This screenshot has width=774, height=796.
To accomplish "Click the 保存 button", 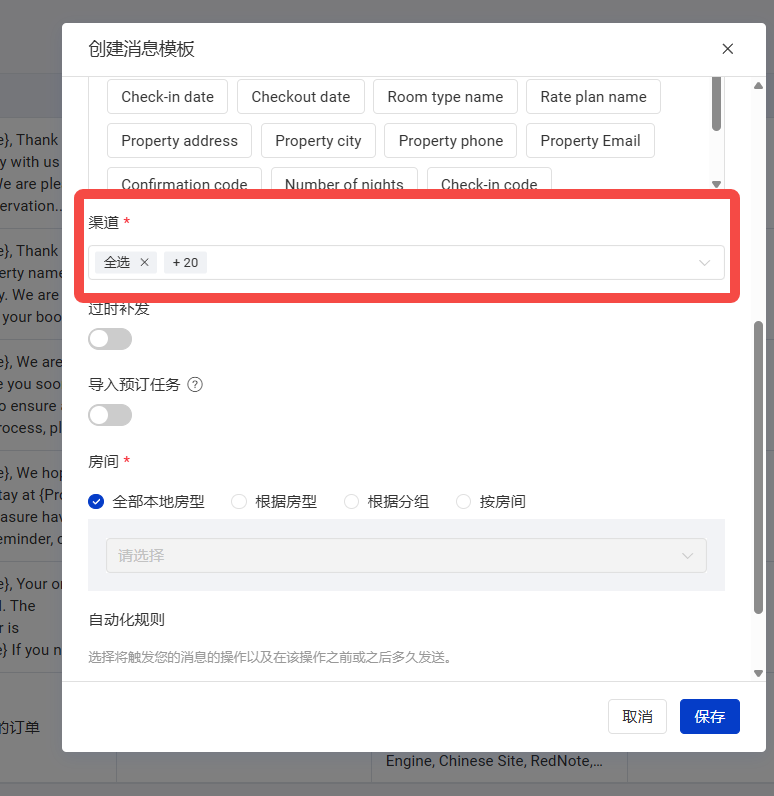I will pyautogui.click(x=710, y=716).
